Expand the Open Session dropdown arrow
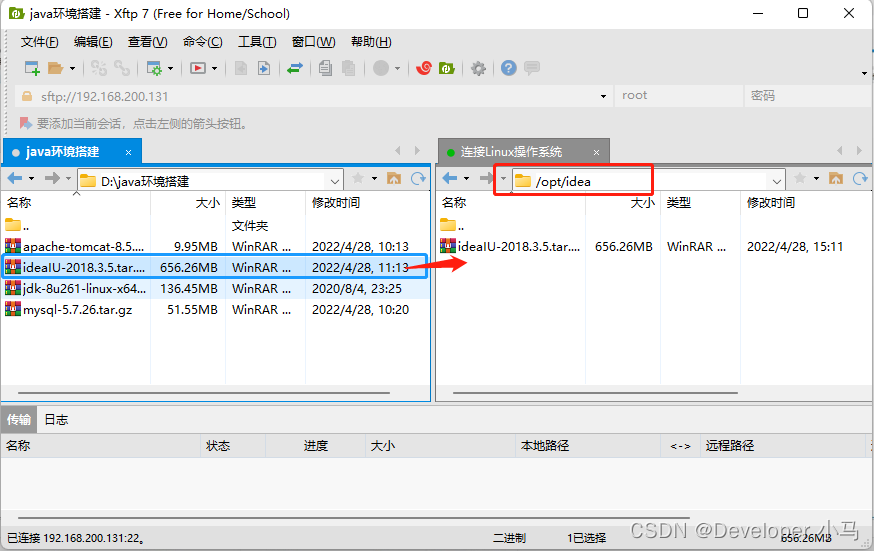 (72, 69)
